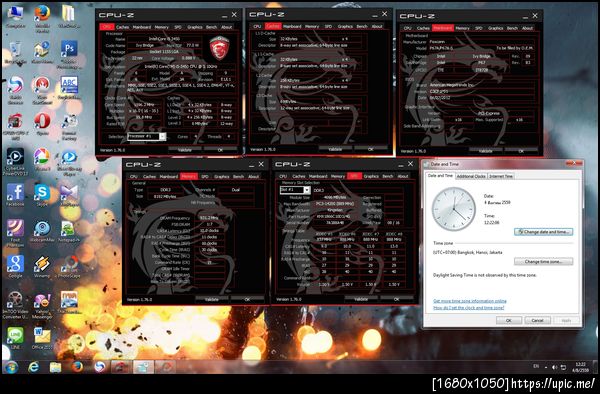The width and height of the screenshot is (600, 394).
Task: Click the Change time zone button
Action: [x=544, y=262]
